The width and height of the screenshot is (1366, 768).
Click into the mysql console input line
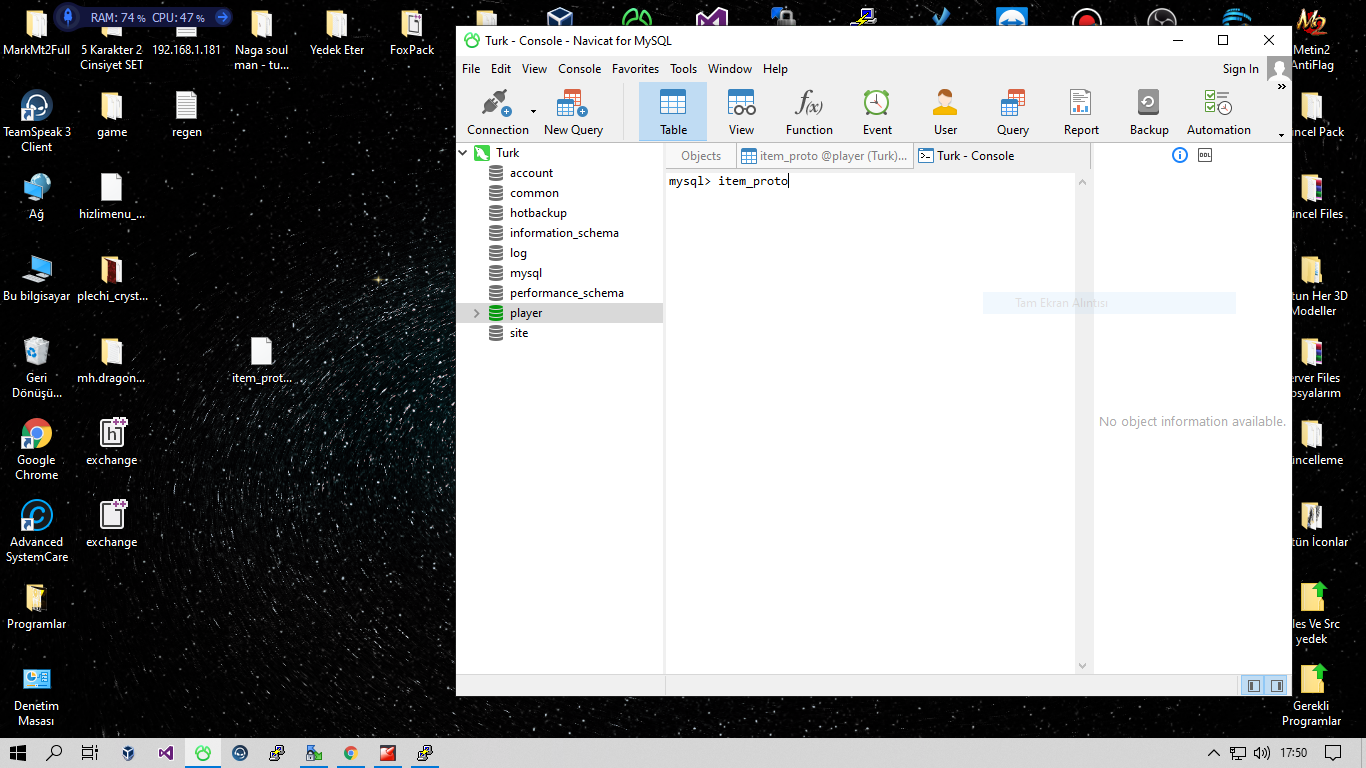pos(870,182)
